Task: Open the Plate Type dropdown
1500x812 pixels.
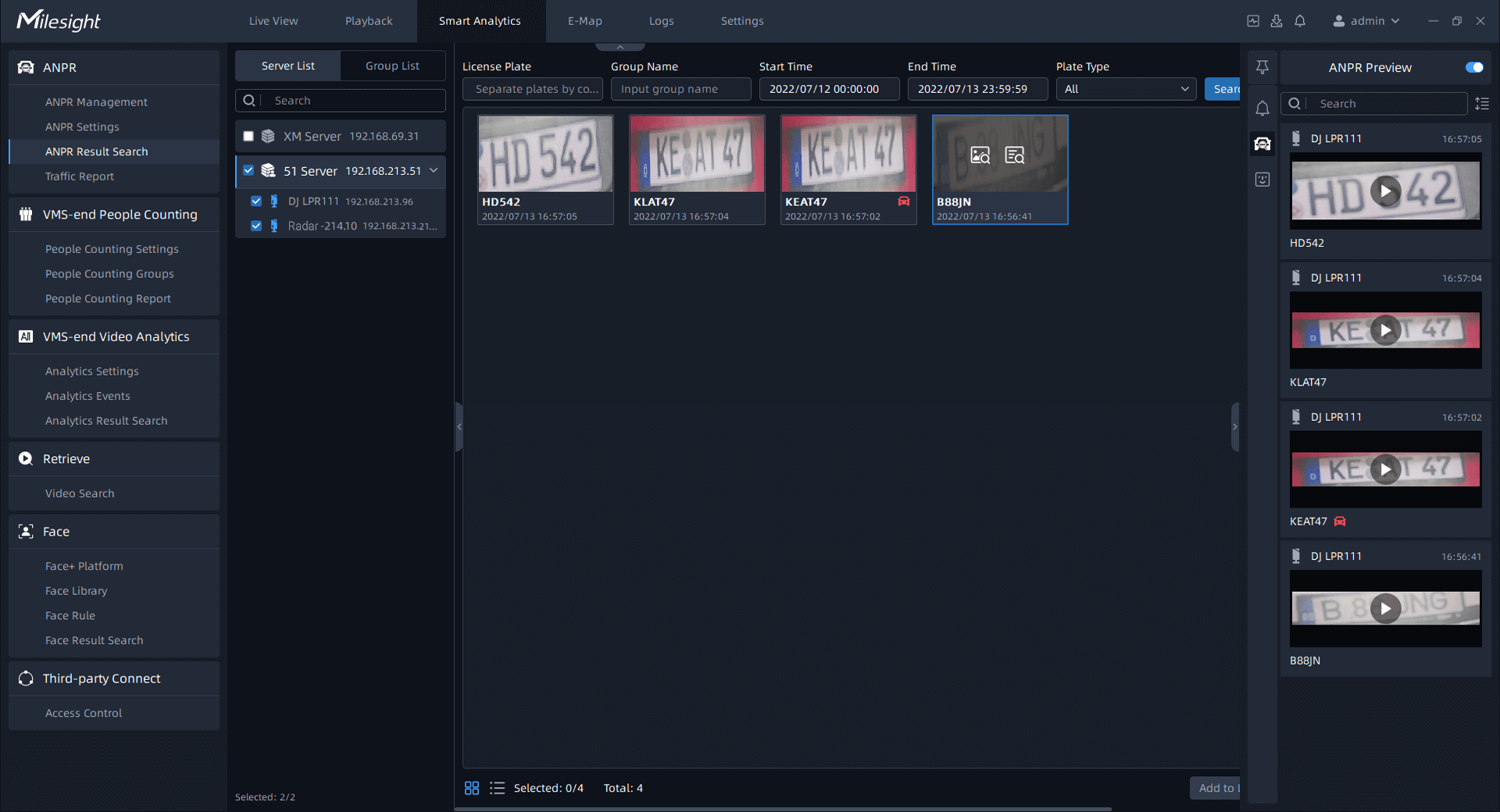Action: click(x=1126, y=89)
